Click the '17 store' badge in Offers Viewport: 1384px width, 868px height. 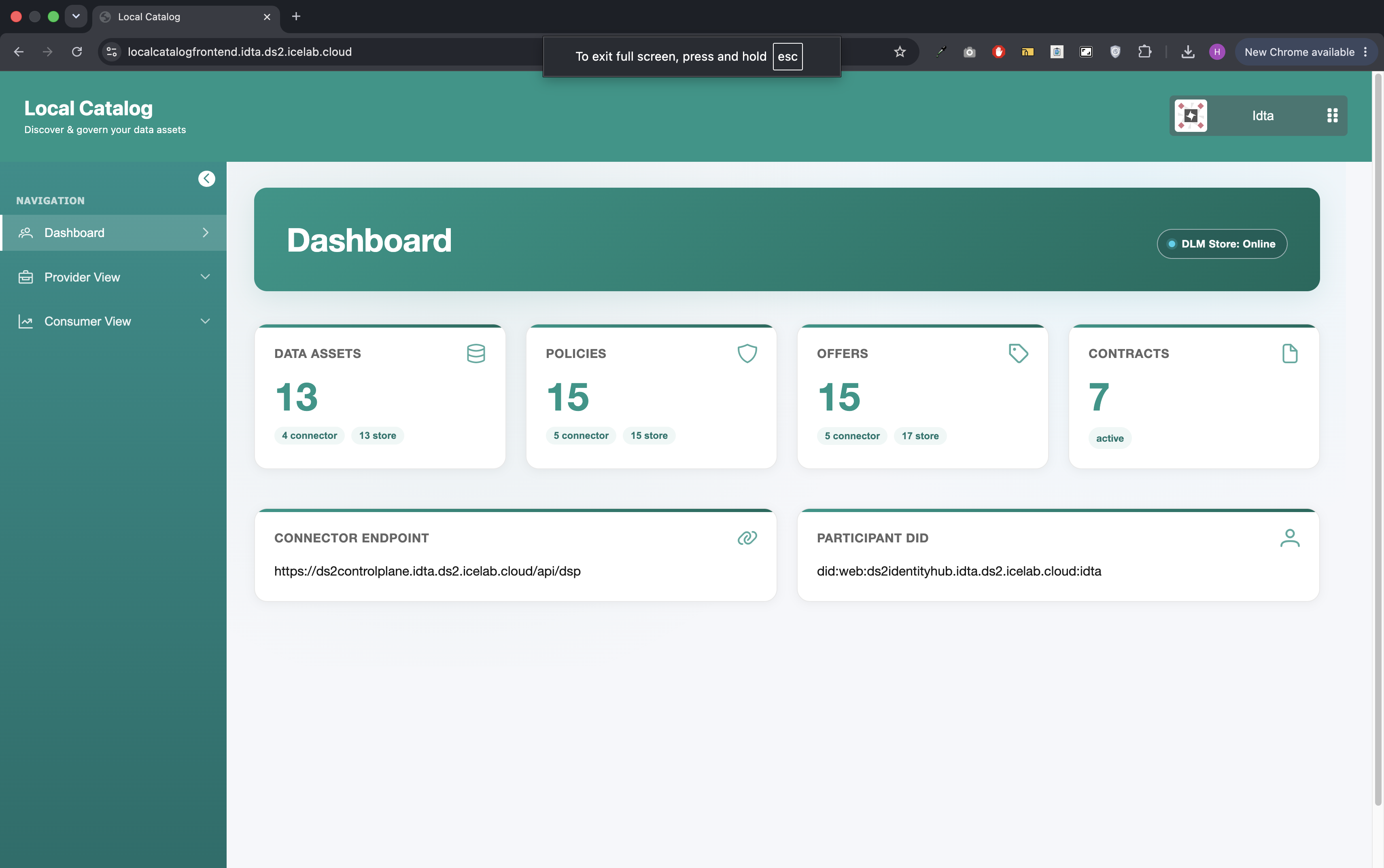[x=920, y=436]
